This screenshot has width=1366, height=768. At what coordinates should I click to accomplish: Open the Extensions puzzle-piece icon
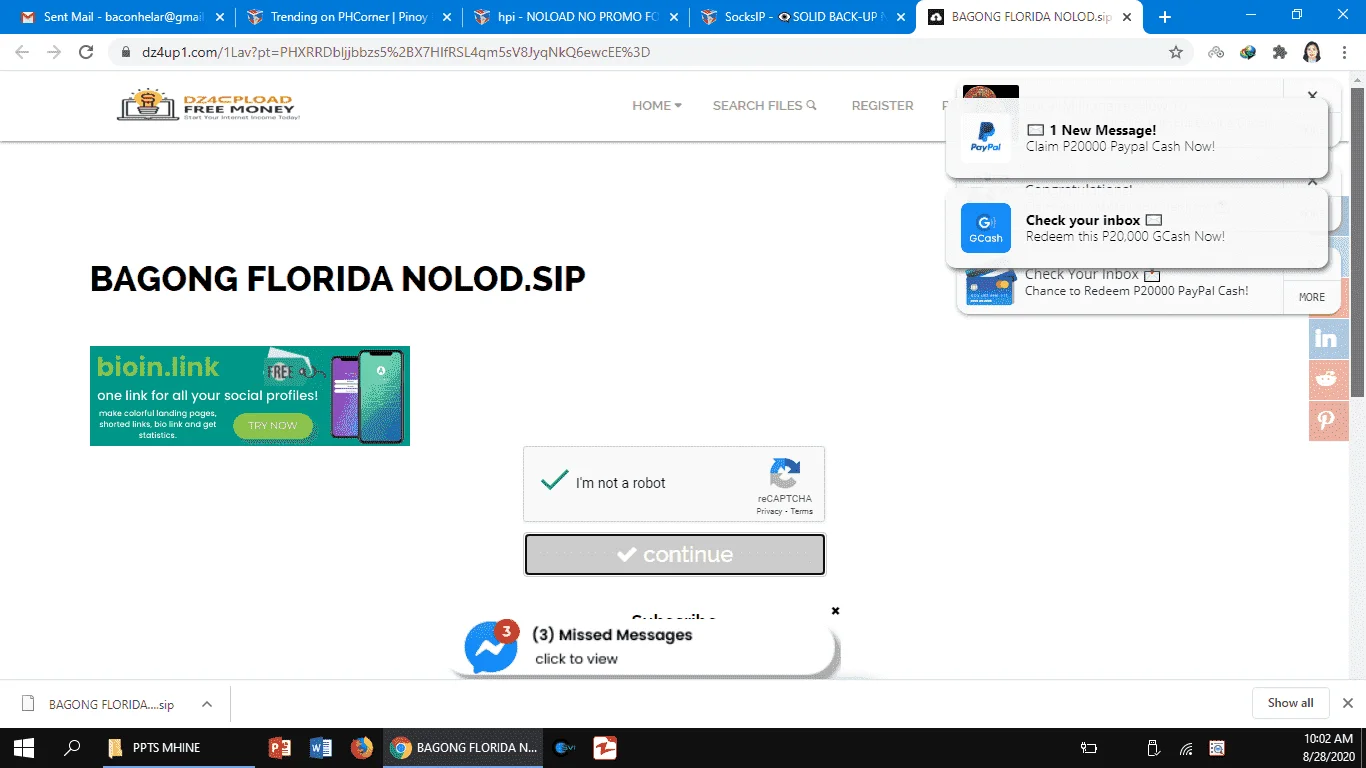[1280, 52]
